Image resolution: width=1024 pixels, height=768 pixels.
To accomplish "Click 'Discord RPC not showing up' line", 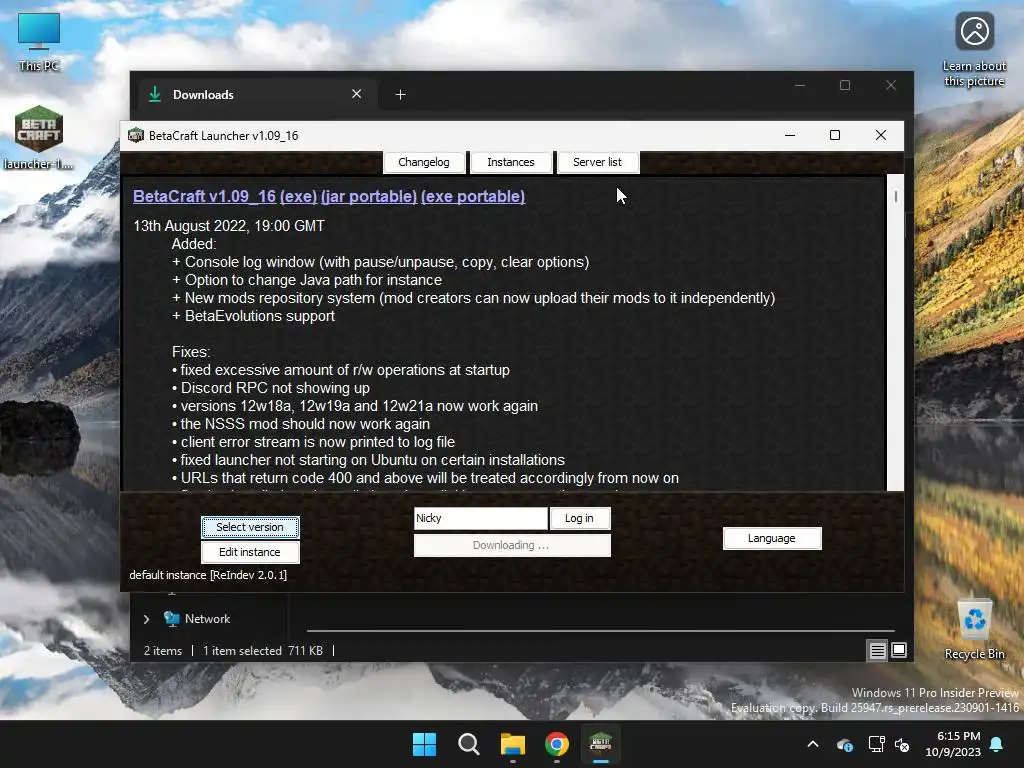I will point(270,388).
